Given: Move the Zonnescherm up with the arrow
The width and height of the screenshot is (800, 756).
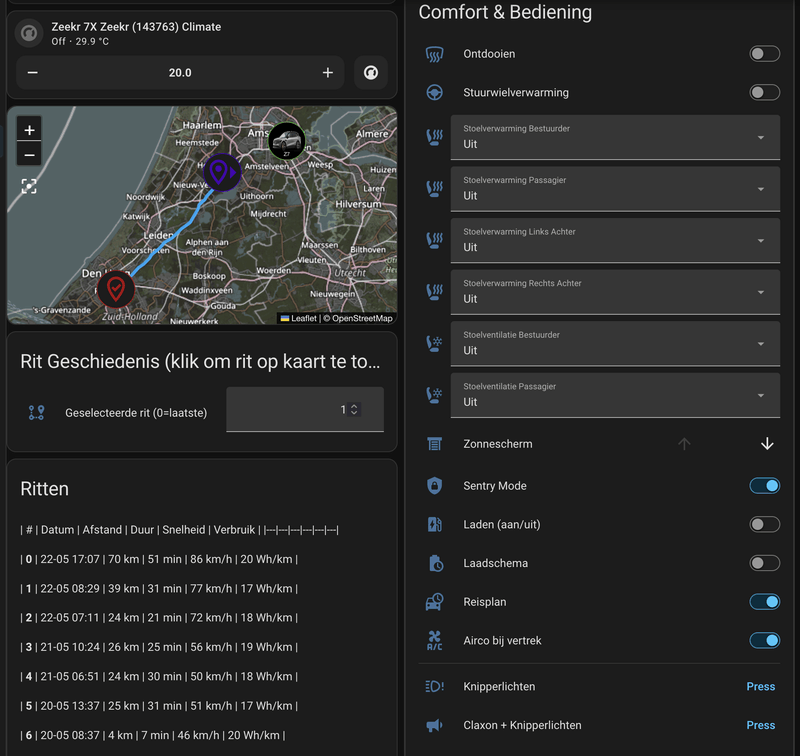Looking at the screenshot, I should 684,444.
